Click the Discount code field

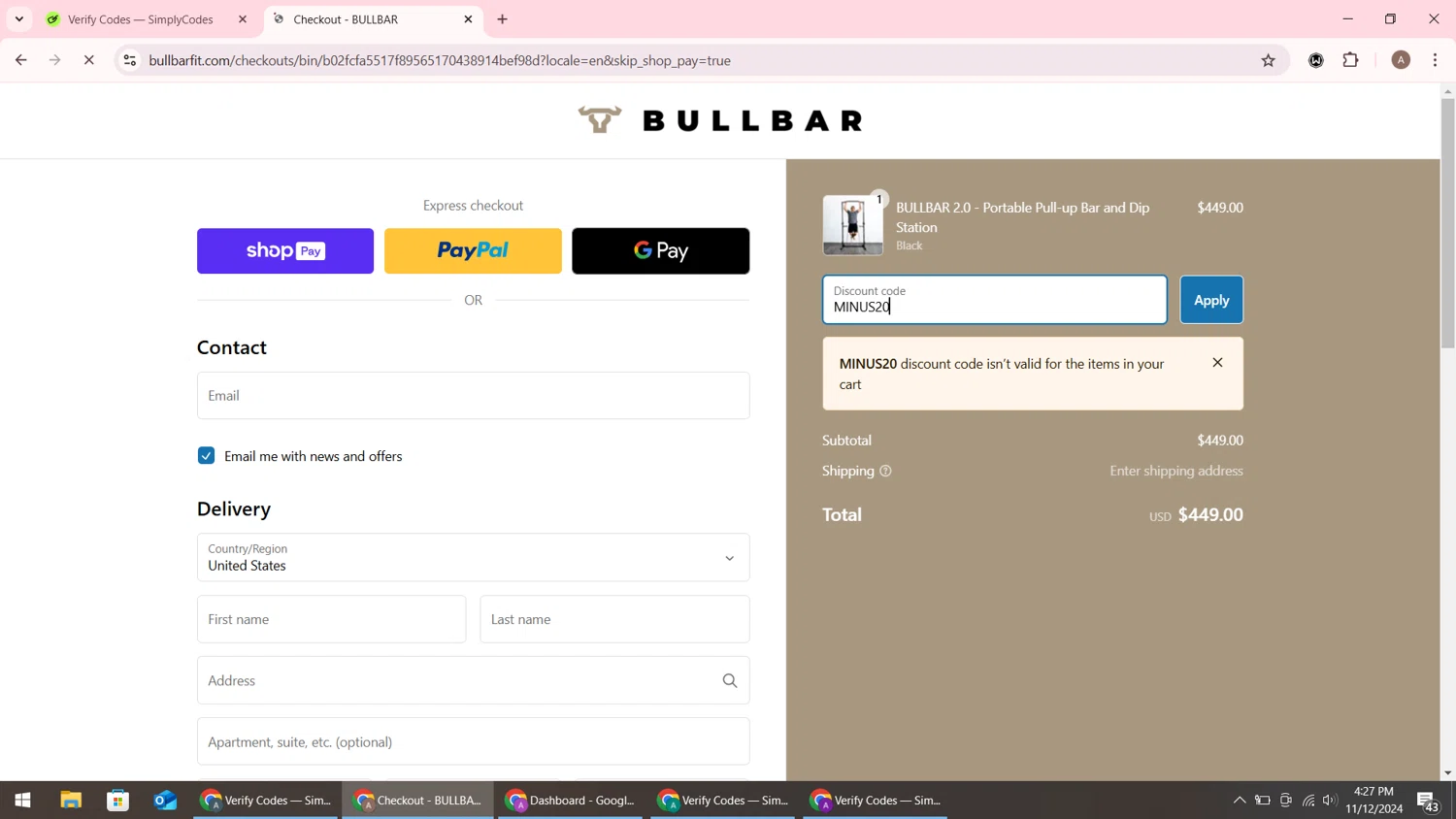(994, 300)
